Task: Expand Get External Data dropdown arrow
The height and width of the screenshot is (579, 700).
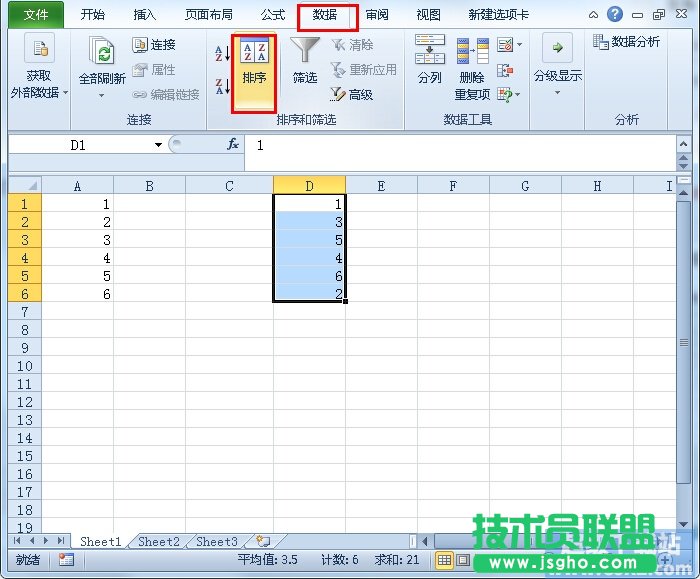Action: click(x=66, y=93)
